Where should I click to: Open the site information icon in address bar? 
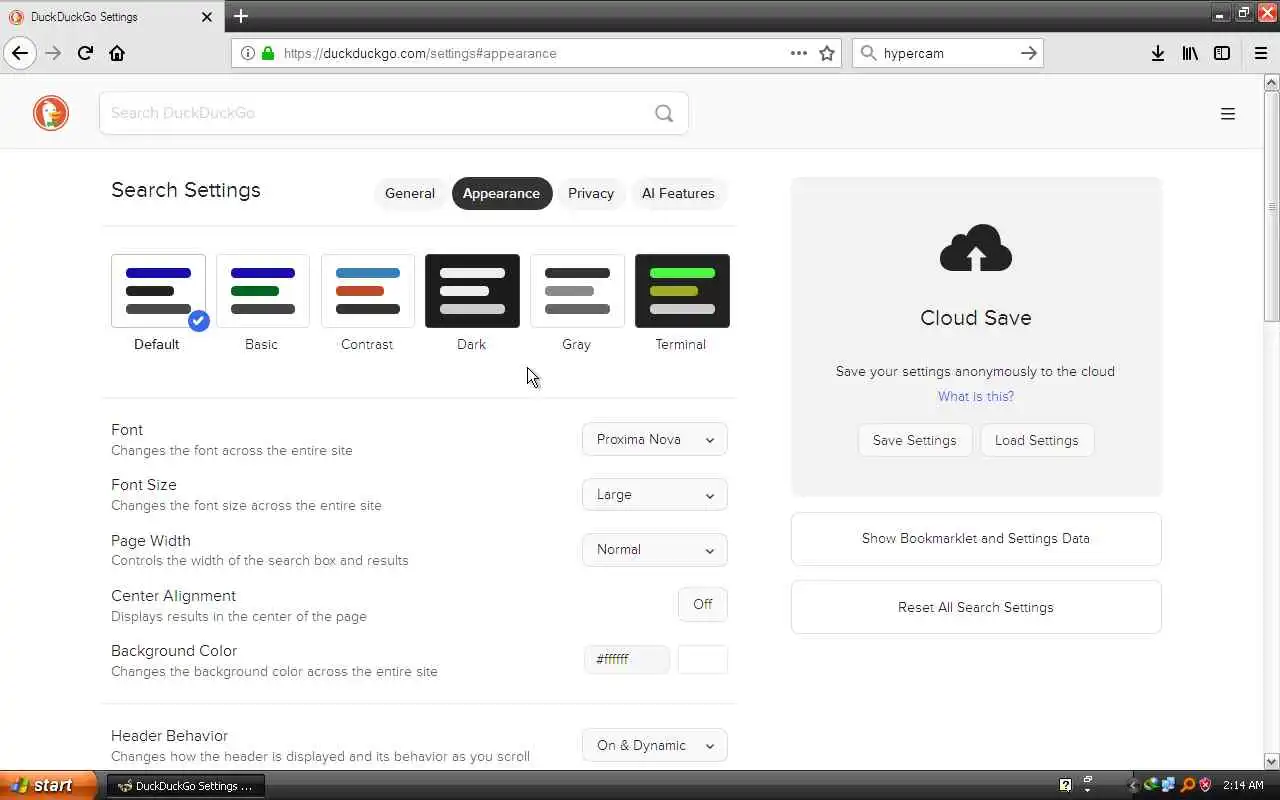pos(248,53)
